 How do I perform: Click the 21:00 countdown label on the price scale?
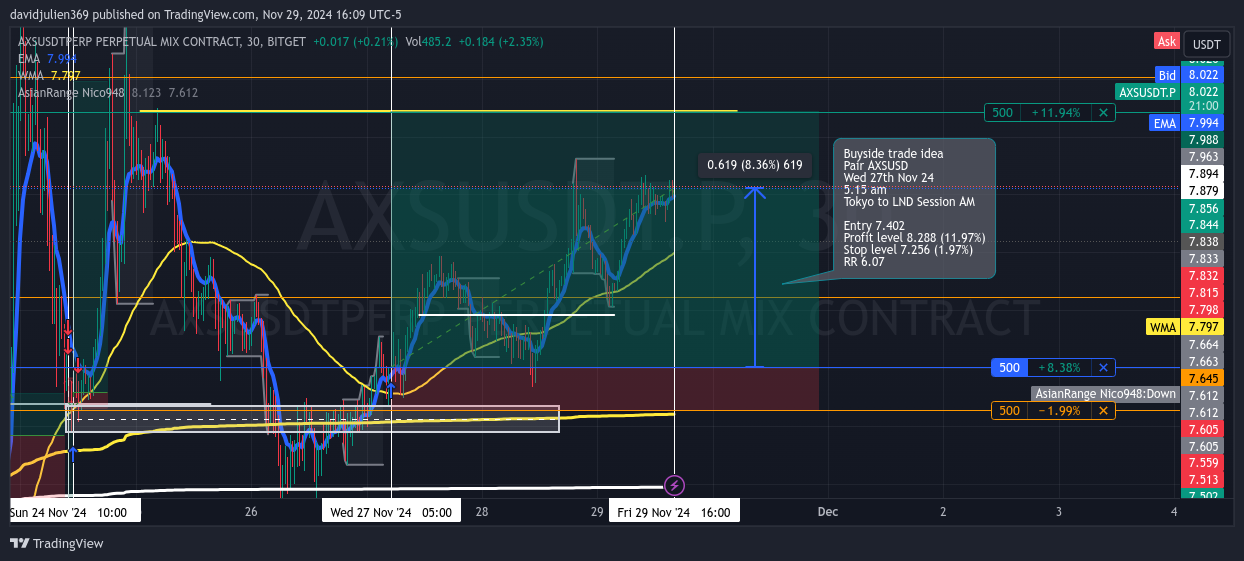click(1203, 105)
